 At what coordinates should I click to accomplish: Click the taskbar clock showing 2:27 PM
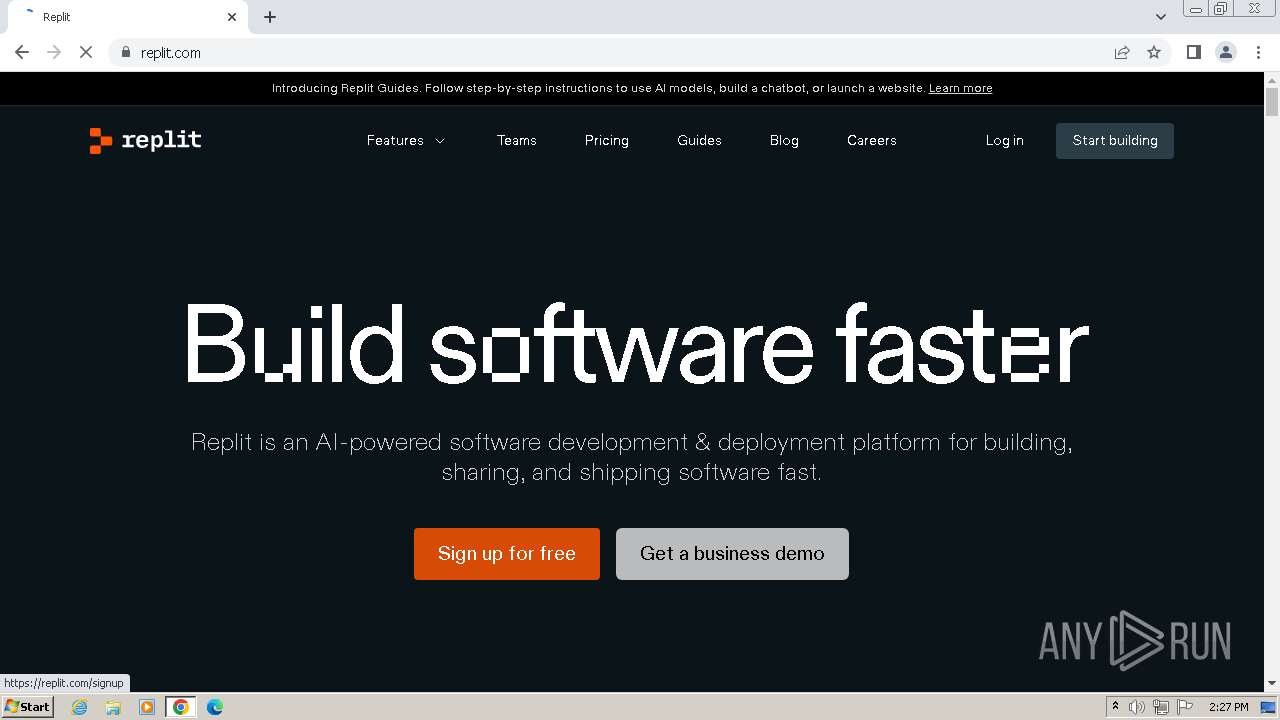(x=1228, y=707)
